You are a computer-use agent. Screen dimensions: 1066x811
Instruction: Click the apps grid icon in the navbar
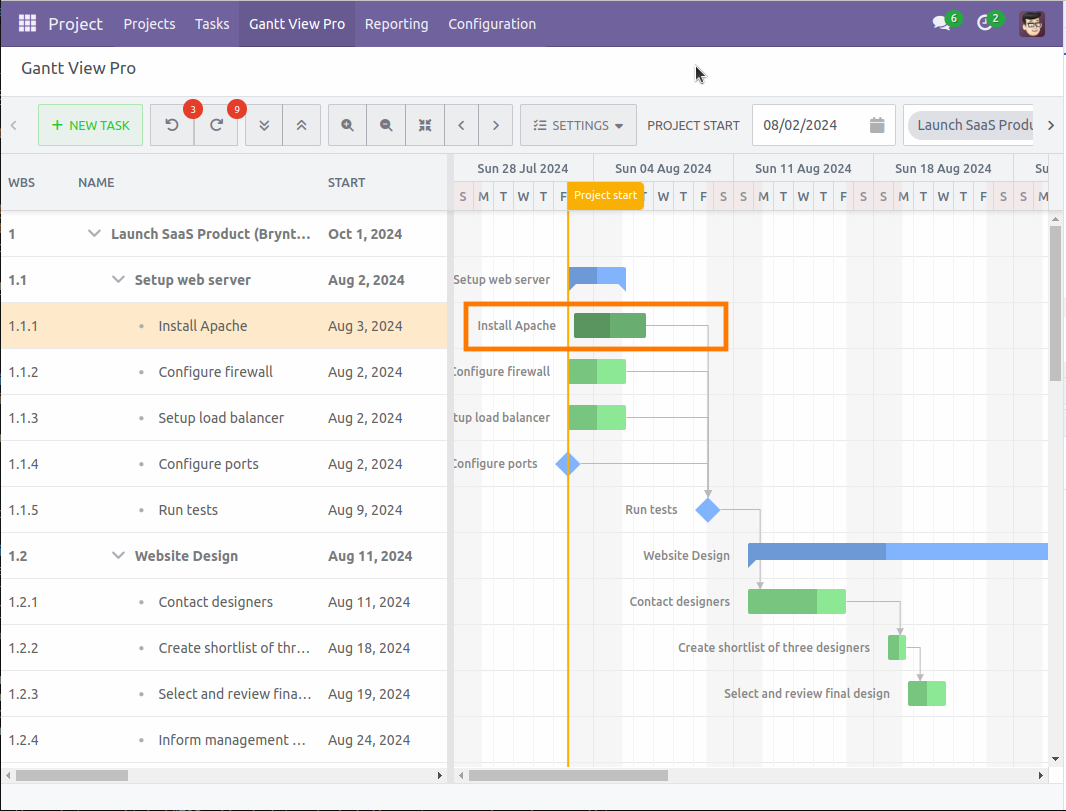27,23
